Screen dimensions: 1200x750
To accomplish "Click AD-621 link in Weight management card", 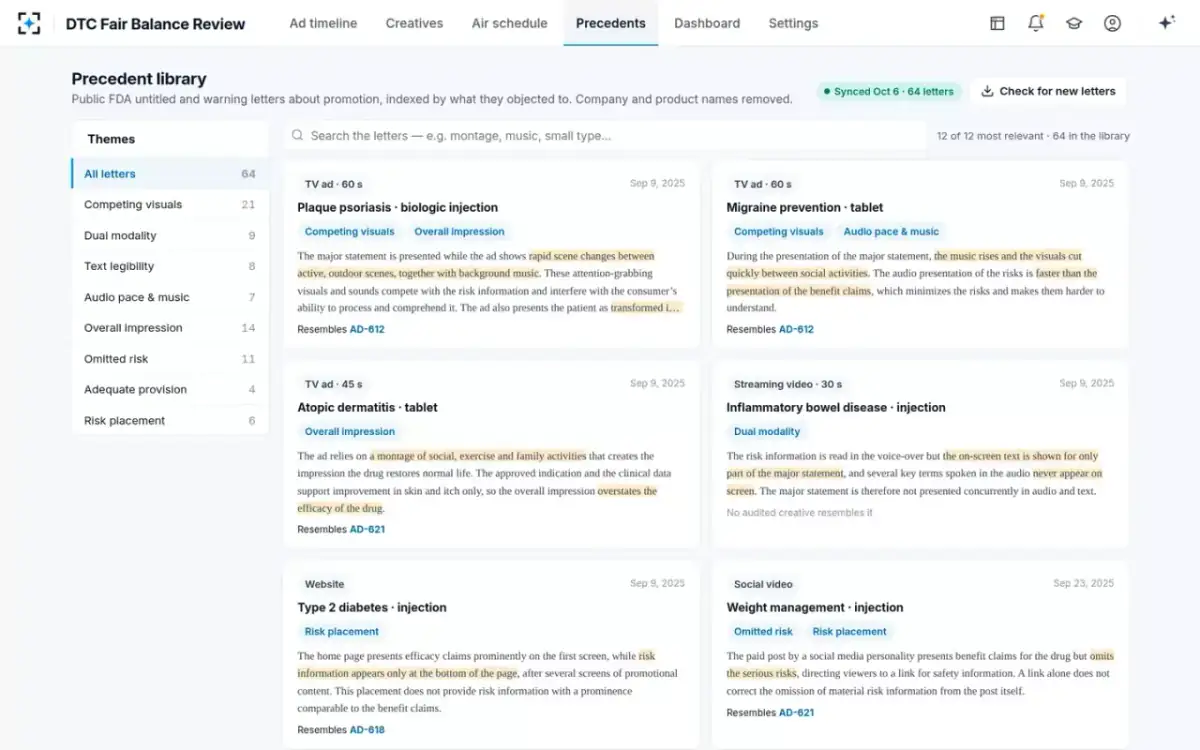I will tap(796, 713).
